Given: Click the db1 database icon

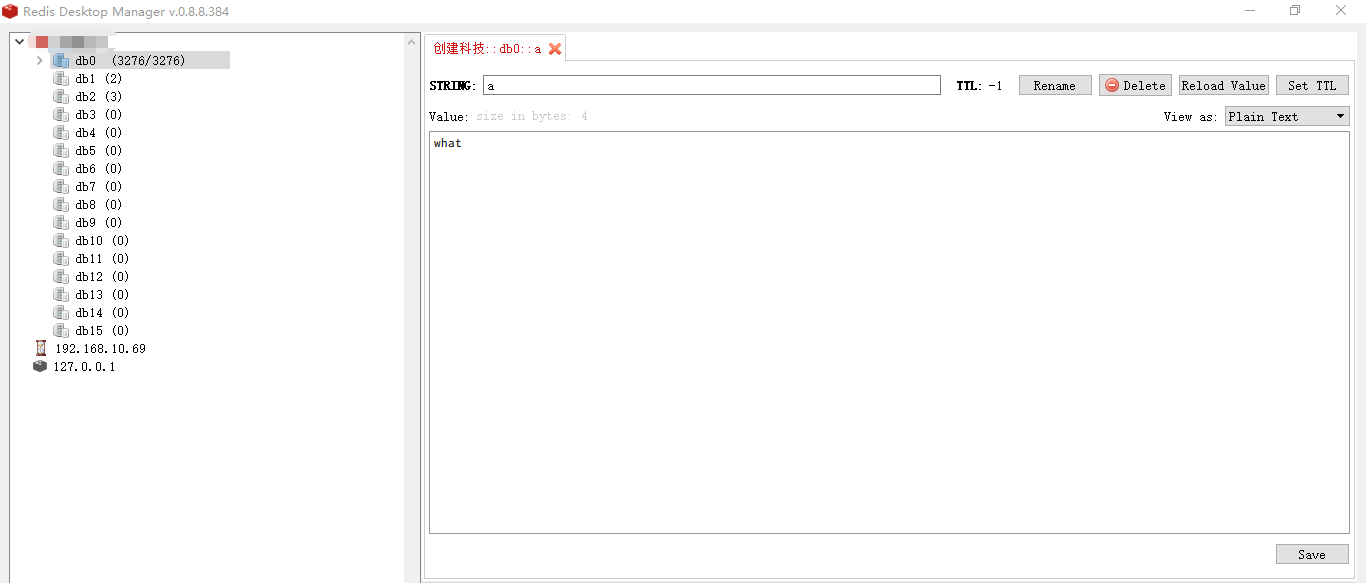Looking at the screenshot, I should (x=60, y=78).
